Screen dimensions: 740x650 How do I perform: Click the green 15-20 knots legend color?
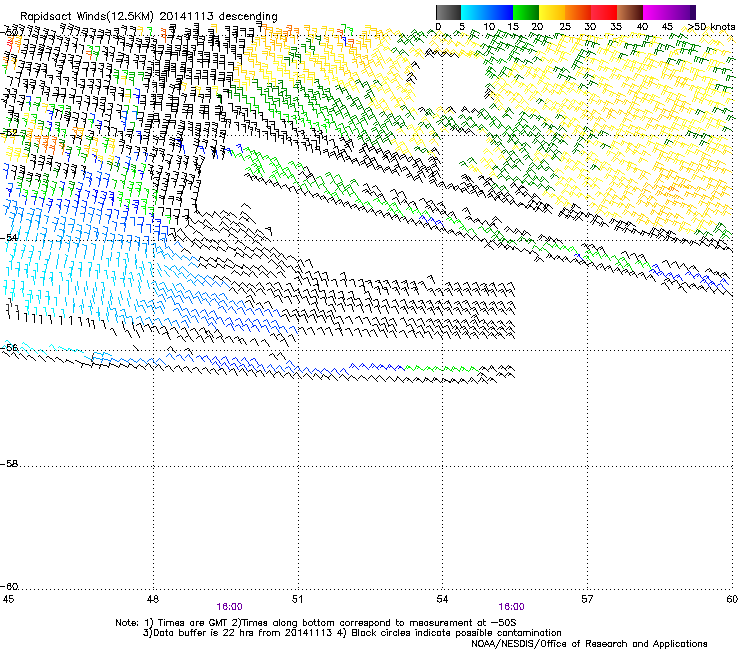(526, 12)
